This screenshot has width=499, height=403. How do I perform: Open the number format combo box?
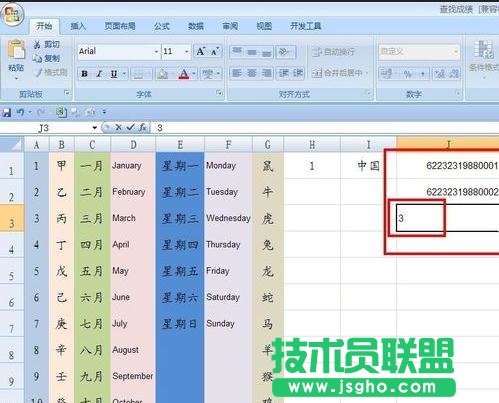(419, 52)
